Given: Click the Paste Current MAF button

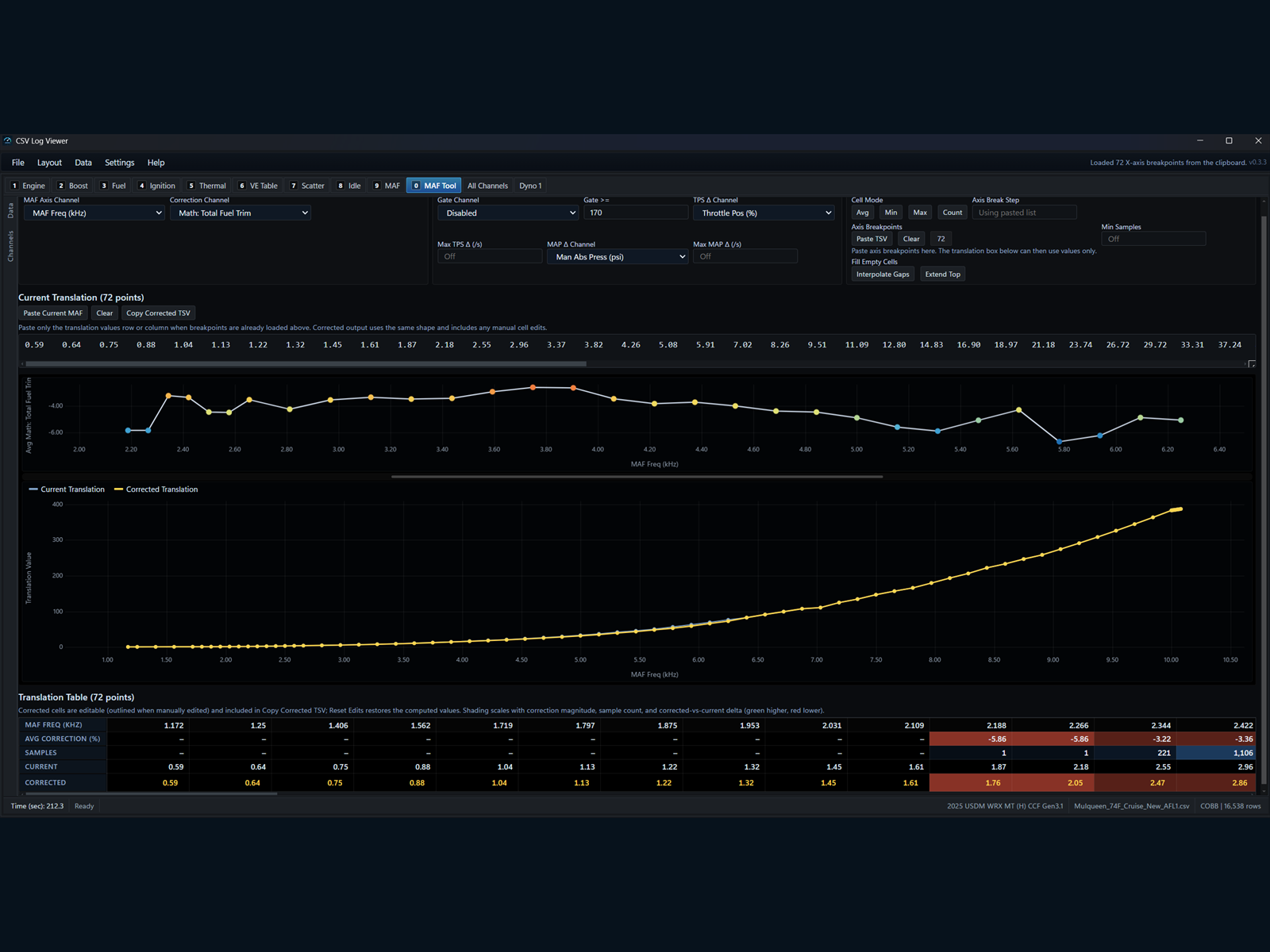Looking at the screenshot, I should click(53, 313).
